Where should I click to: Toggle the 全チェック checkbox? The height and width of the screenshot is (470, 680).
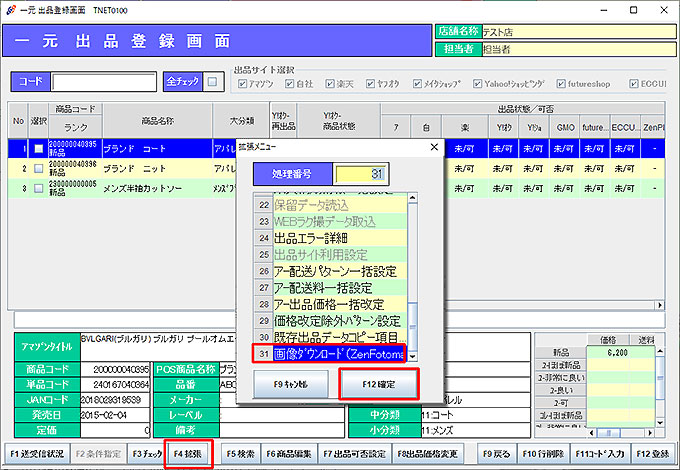pyautogui.click(x=213, y=81)
